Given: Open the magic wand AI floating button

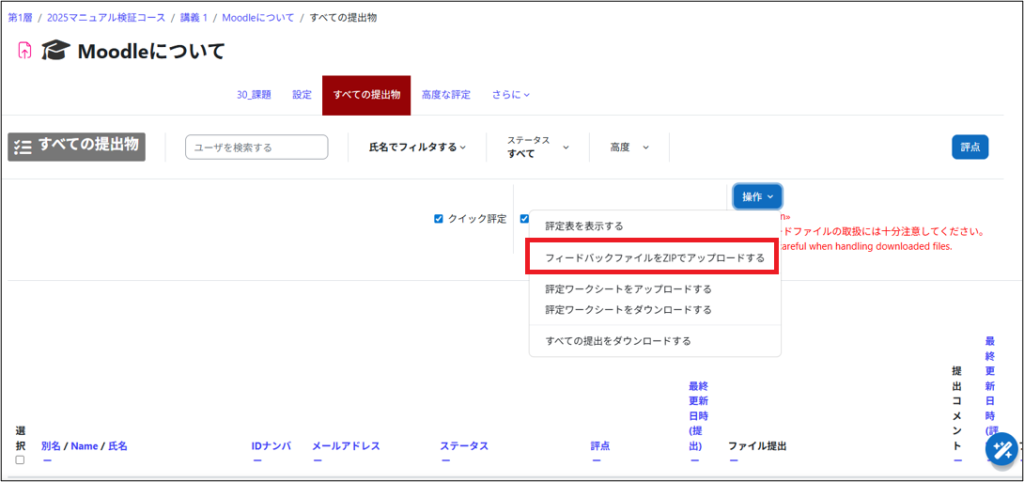Looking at the screenshot, I should point(1002,449).
